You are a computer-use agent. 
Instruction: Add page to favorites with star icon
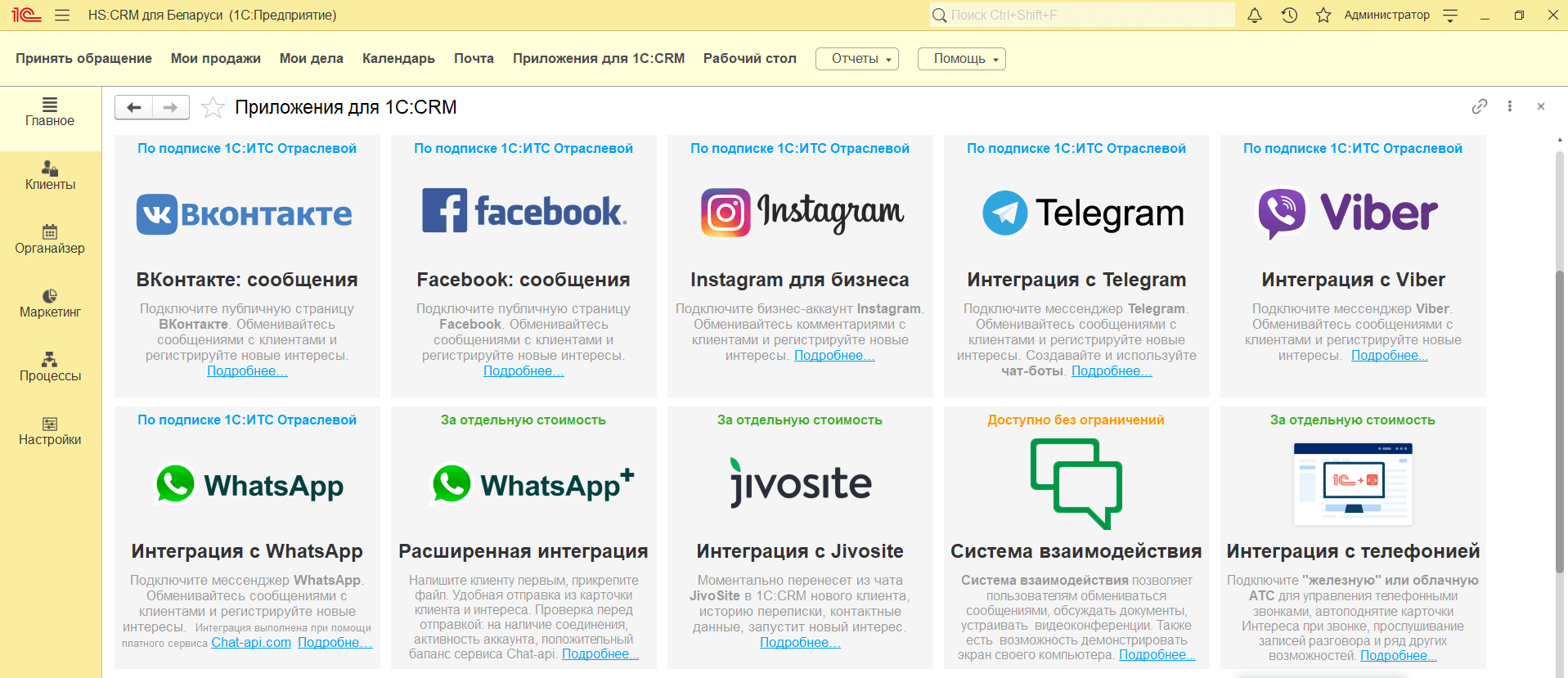coord(213,107)
